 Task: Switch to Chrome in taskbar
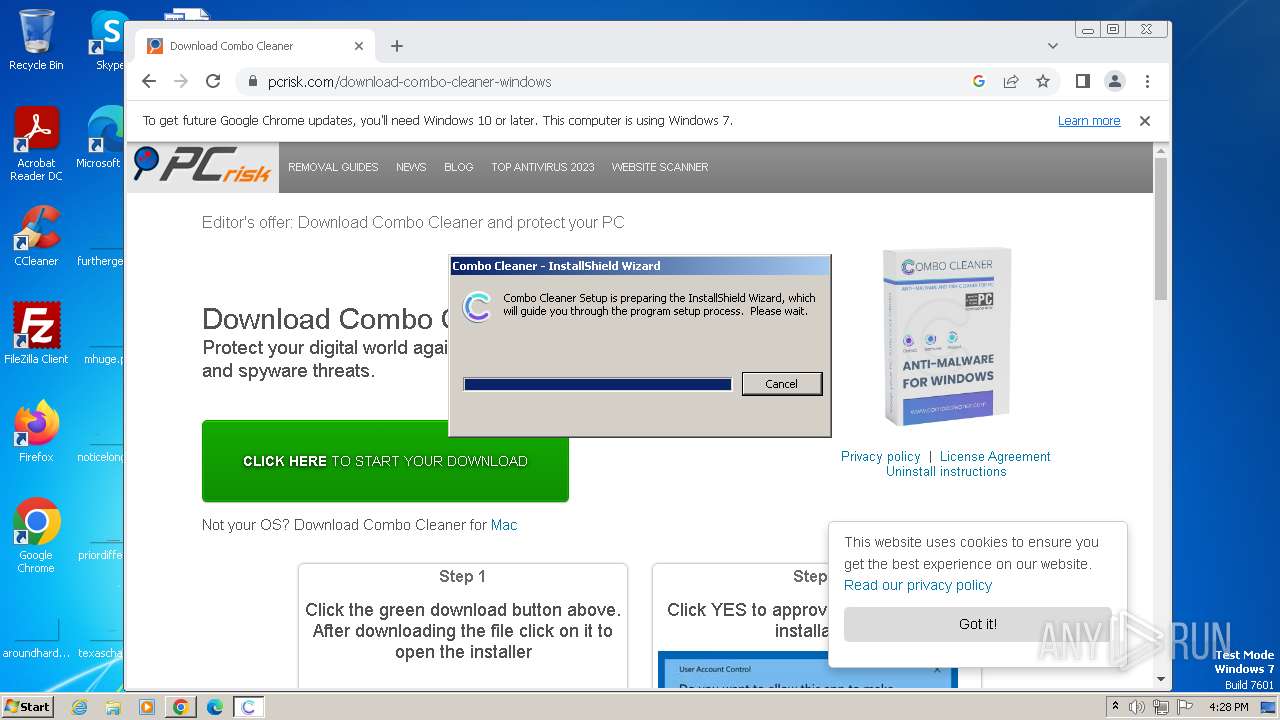[x=181, y=707]
